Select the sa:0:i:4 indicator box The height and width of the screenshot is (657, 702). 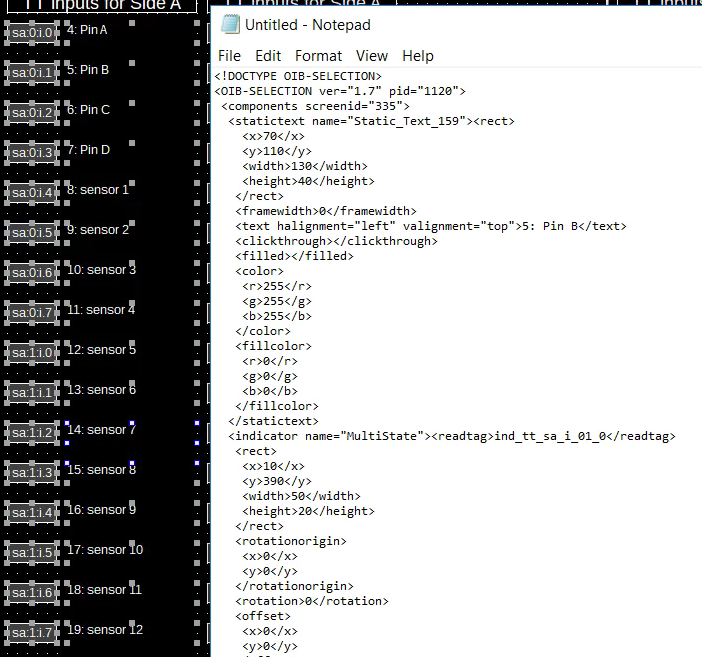[x=33, y=192]
